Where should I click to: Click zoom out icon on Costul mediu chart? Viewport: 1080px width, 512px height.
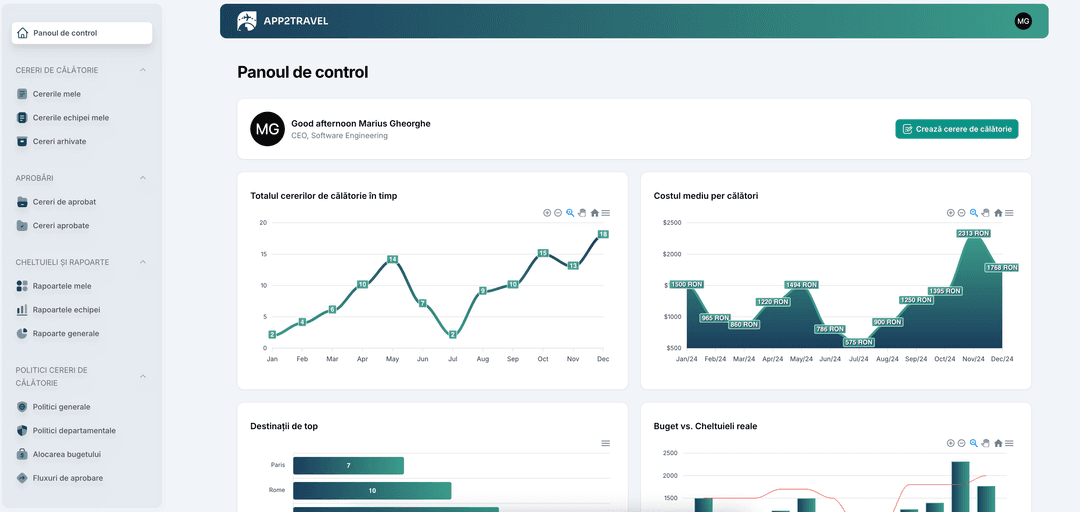[x=962, y=213]
